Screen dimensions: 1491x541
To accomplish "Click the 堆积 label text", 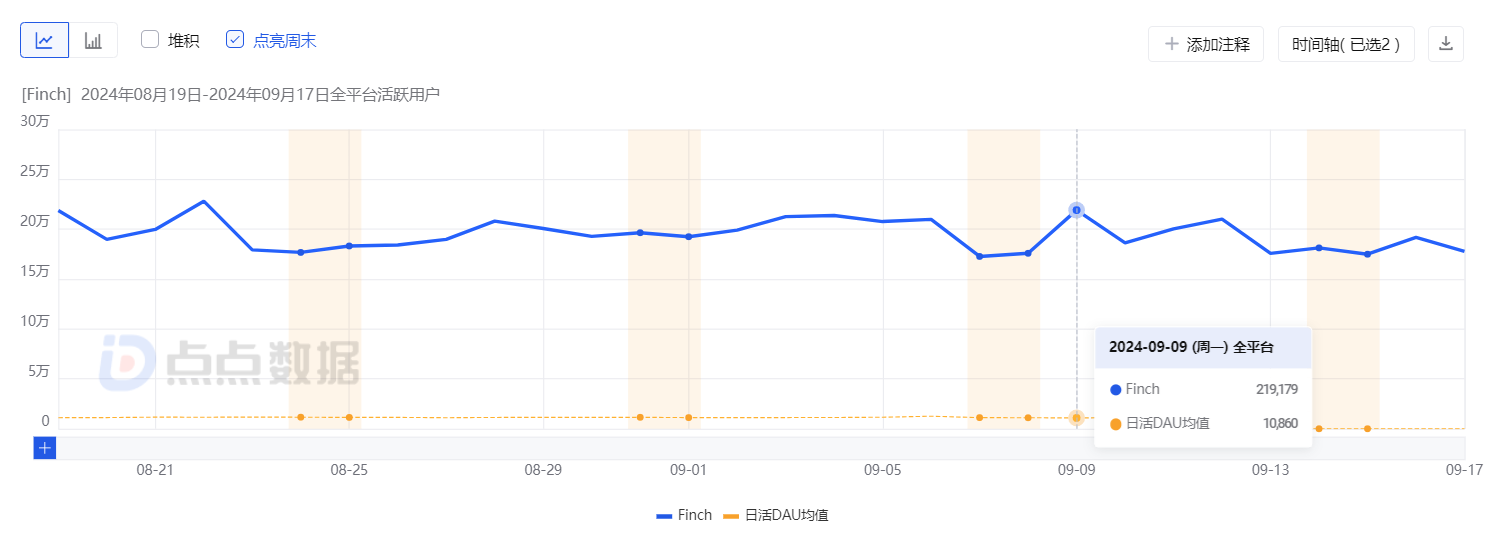I will [x=184, y=40].
